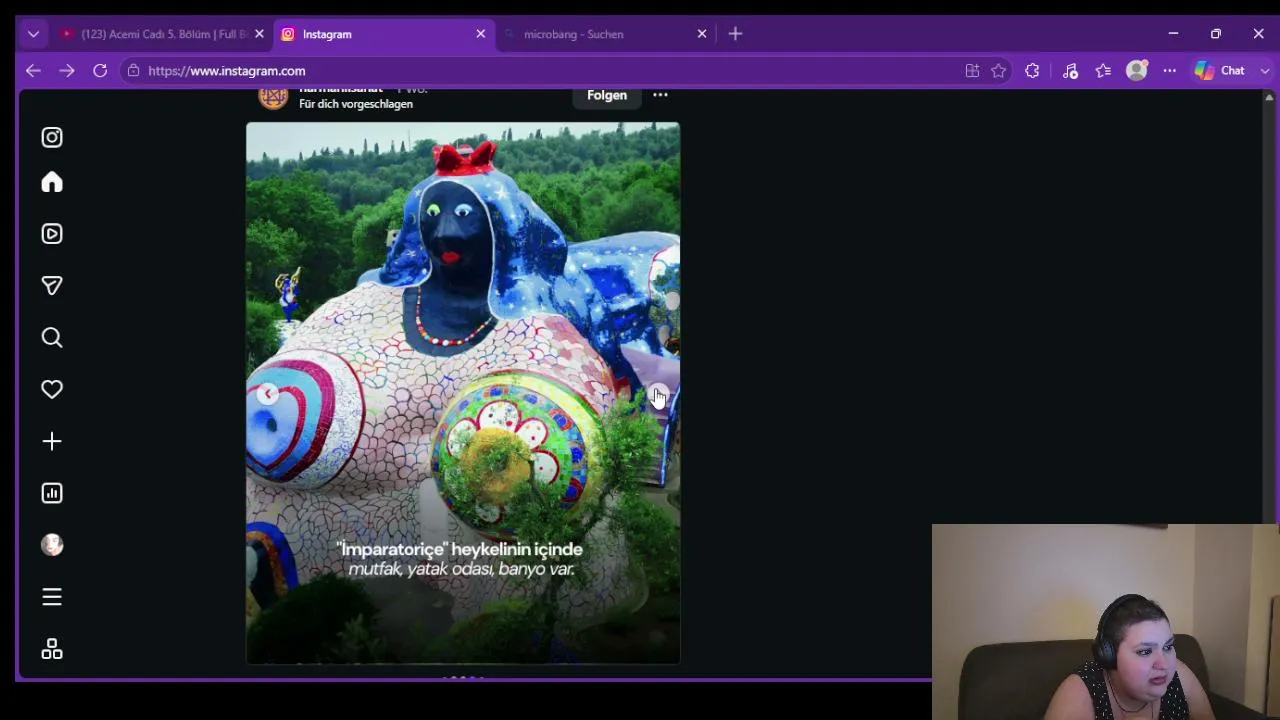Open Instagram Reels

[52, 234]
